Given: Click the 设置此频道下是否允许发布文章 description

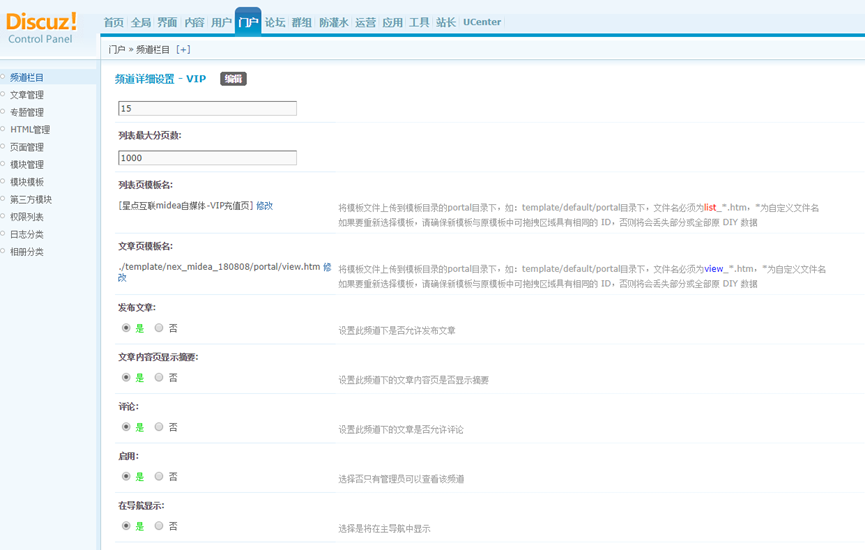Looking at the screenshot, I should click(397, 330).
